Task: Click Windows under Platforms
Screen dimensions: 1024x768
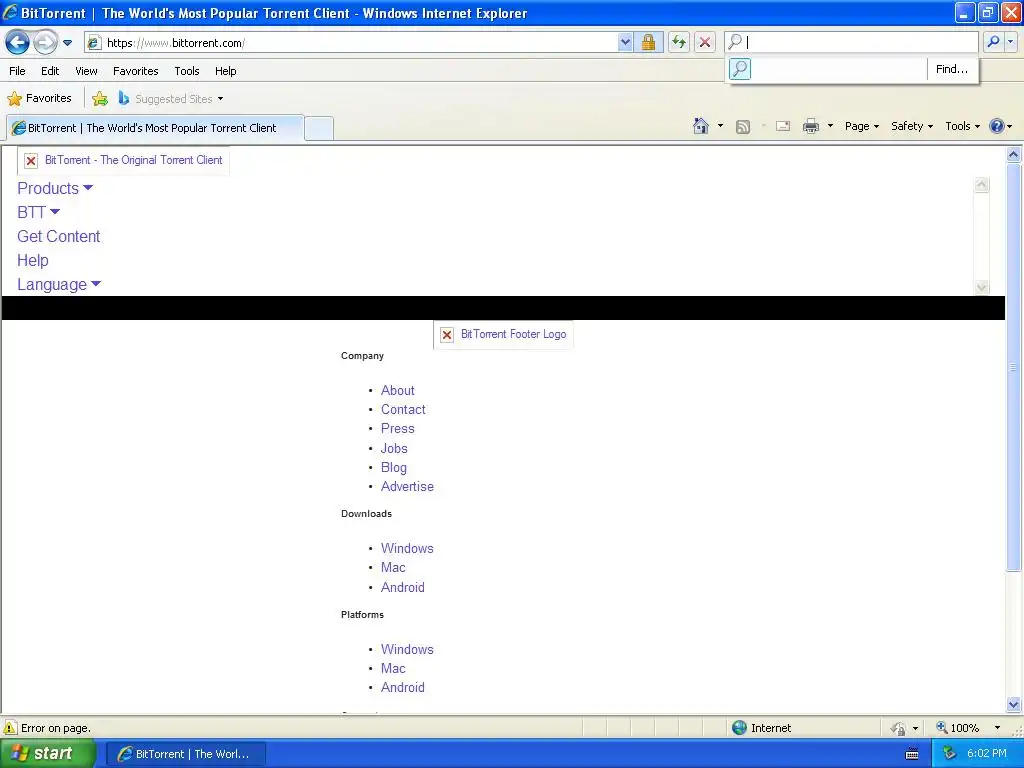Action: click(407, 650)
